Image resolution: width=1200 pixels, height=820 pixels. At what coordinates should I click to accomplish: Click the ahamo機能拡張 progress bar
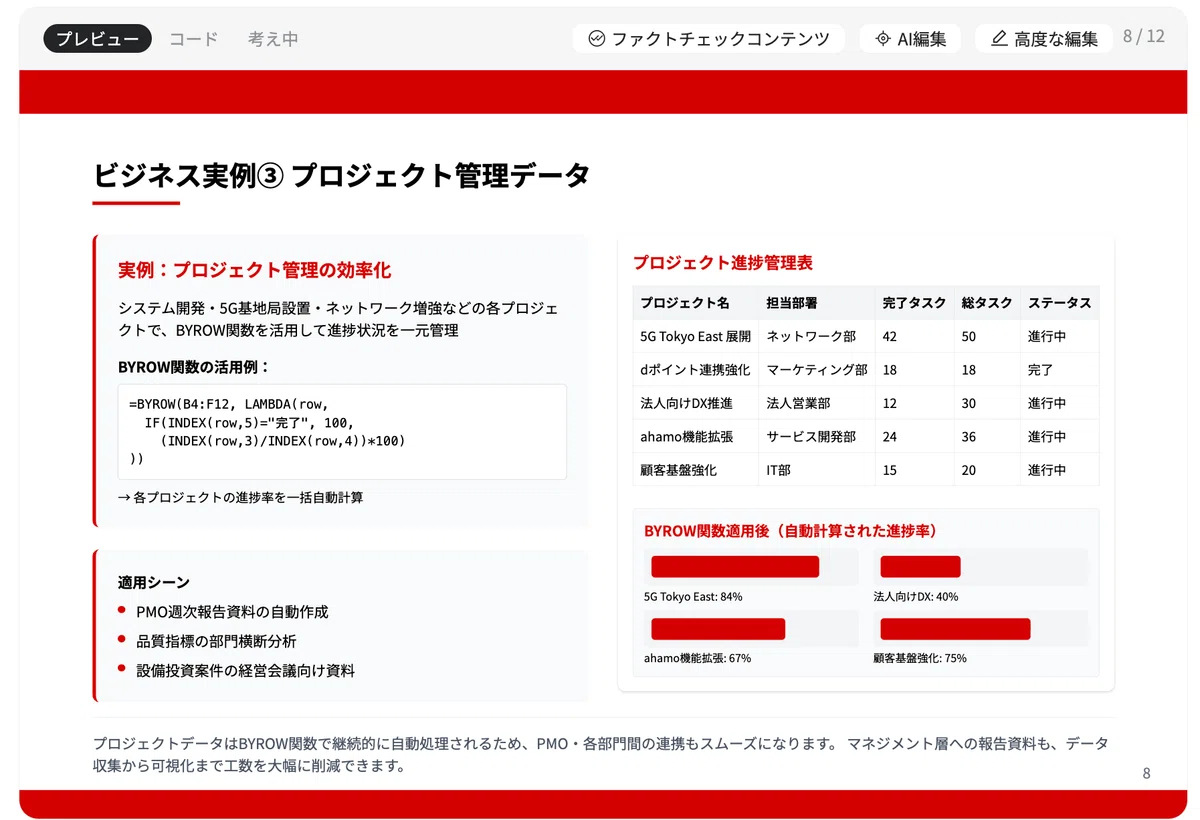point(718,629)
